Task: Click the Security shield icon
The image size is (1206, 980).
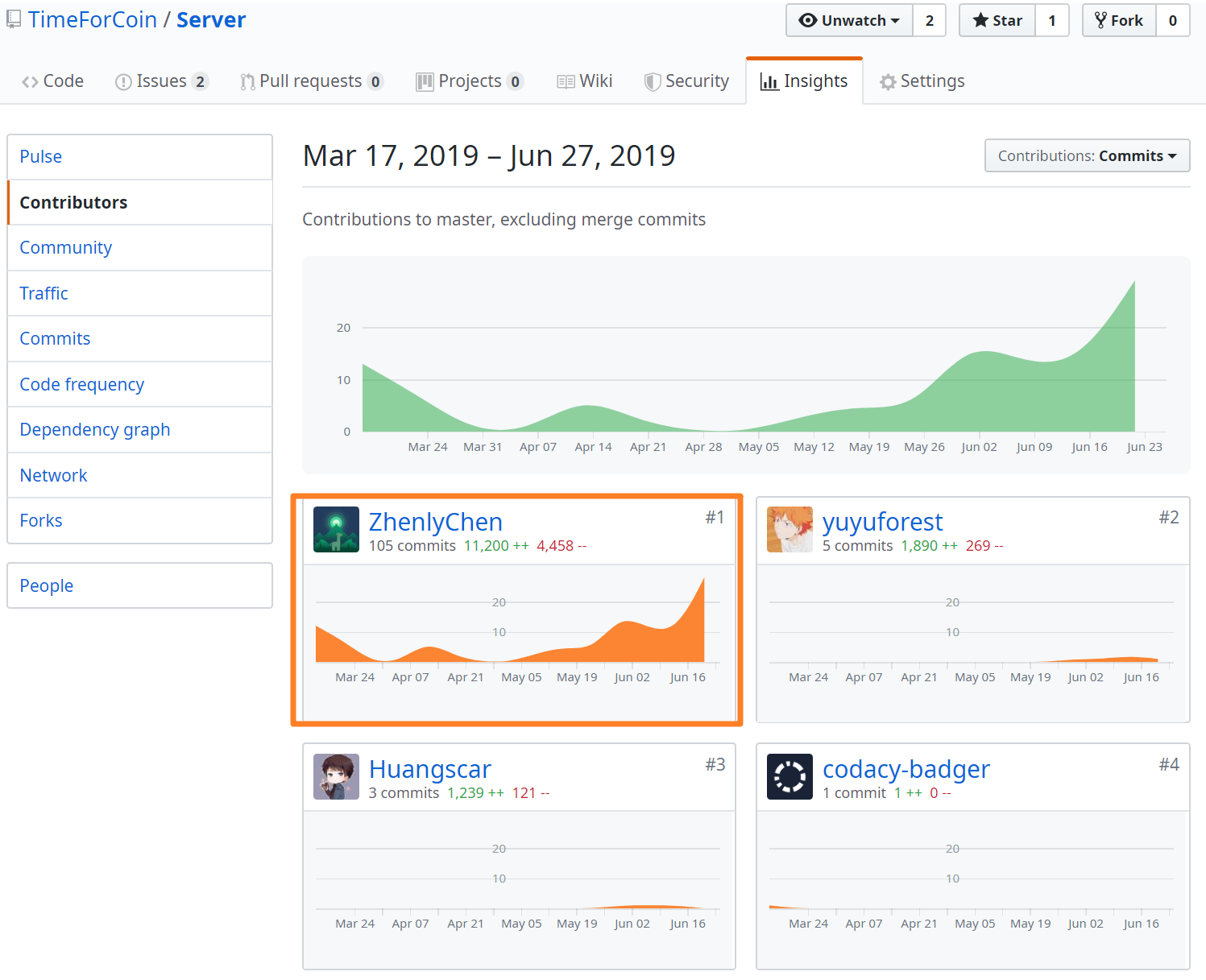Action: [x=653, y=82]
